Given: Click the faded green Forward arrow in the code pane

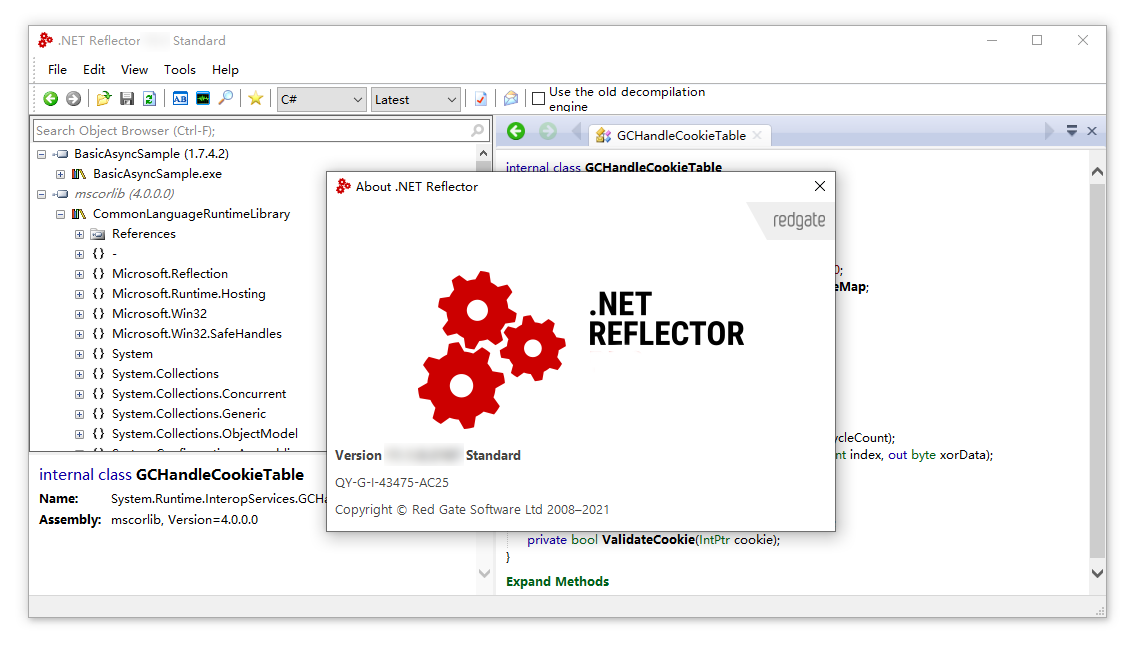Looking at the screenshot, I should [x=548, y=132].
